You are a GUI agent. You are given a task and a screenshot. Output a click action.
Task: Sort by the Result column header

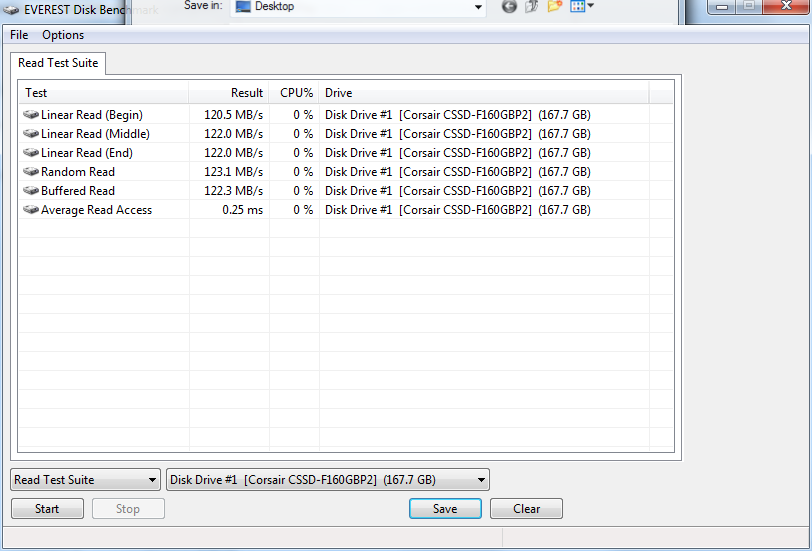tap(229, 93)
